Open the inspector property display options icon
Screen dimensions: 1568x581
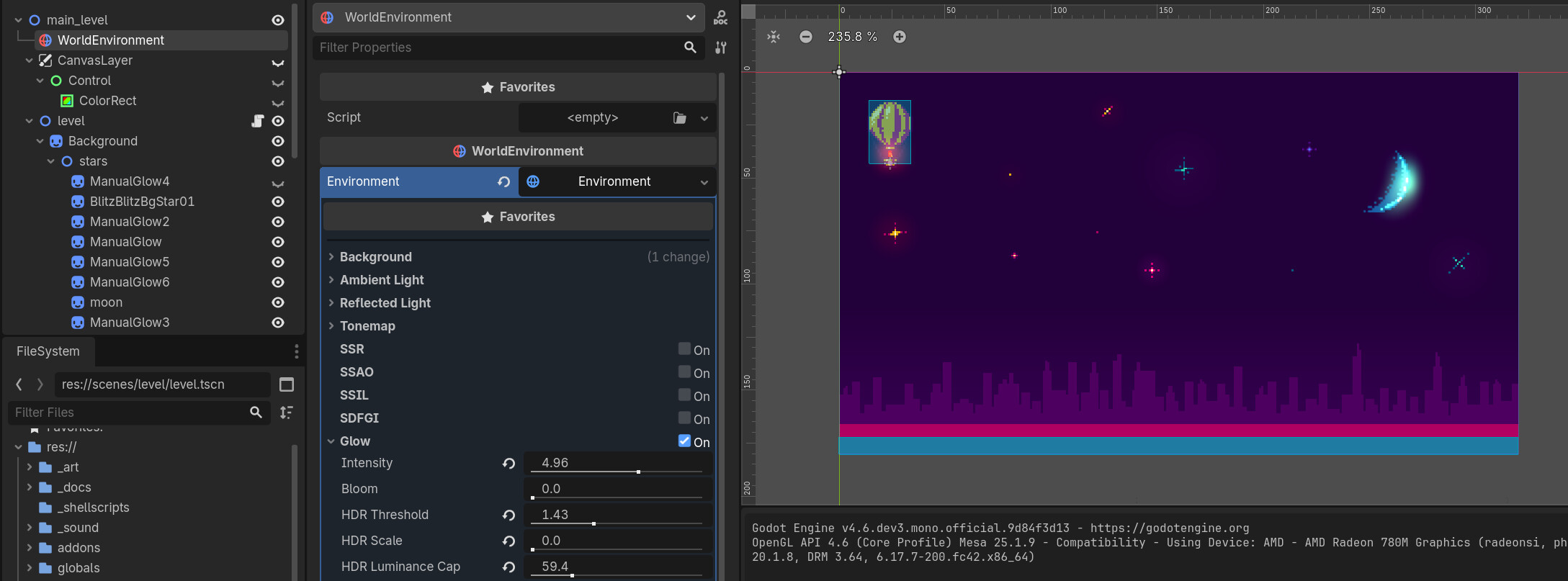(720, 48)
